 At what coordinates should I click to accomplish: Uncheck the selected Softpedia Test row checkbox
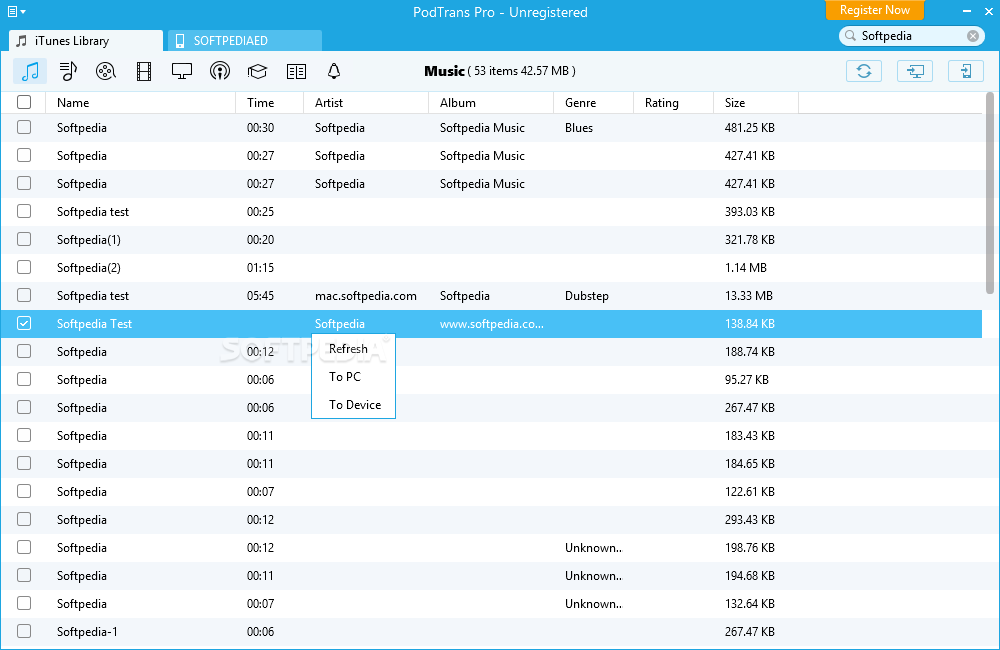[x=24, y=323]
